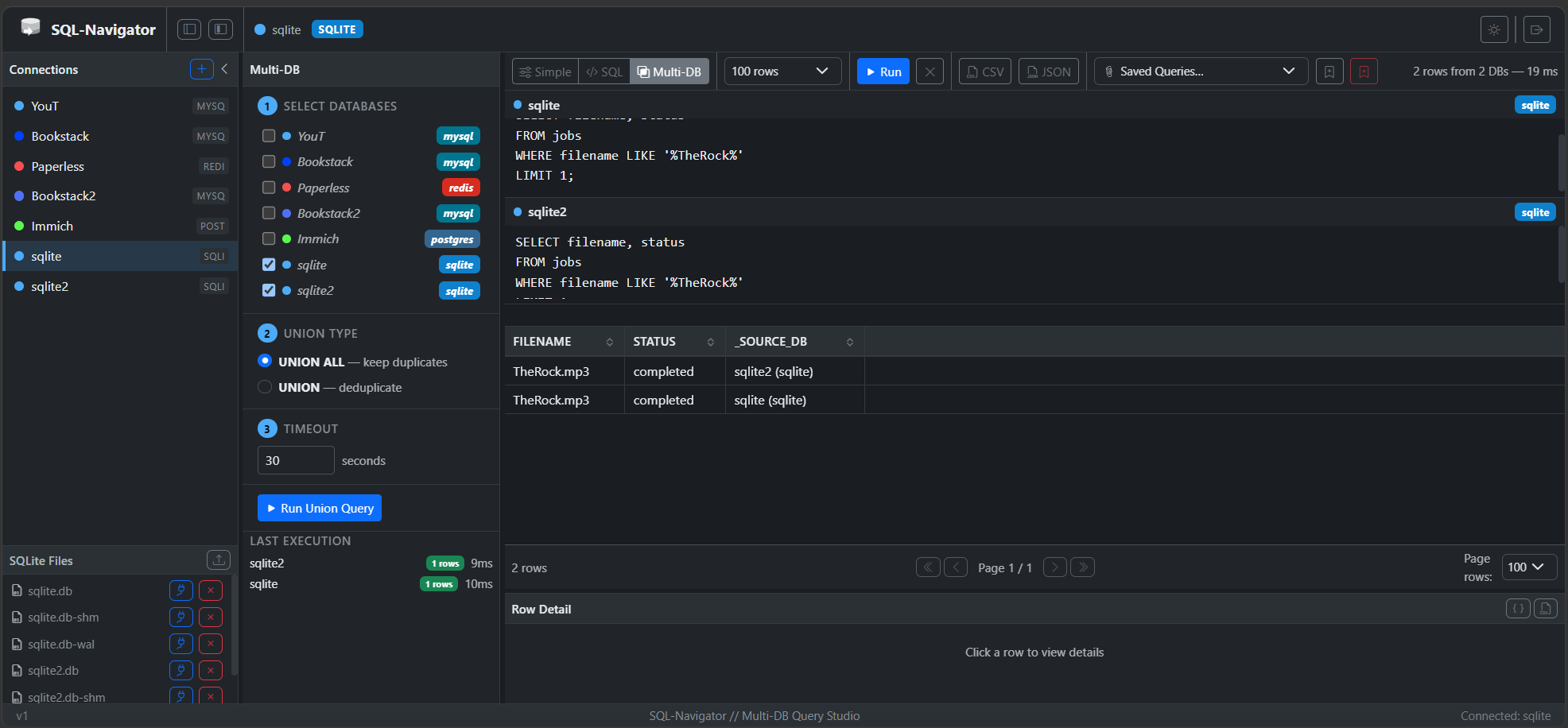Viewport: 1568px width, 728px height.
Task: View row detail as JSON braces icon
Action: (x=1518, y=609)
